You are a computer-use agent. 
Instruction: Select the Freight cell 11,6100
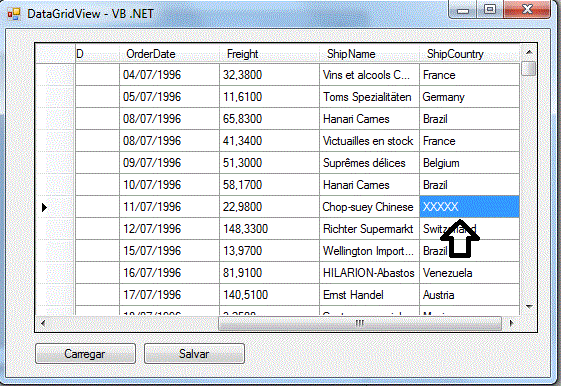[x=269, y=97]
